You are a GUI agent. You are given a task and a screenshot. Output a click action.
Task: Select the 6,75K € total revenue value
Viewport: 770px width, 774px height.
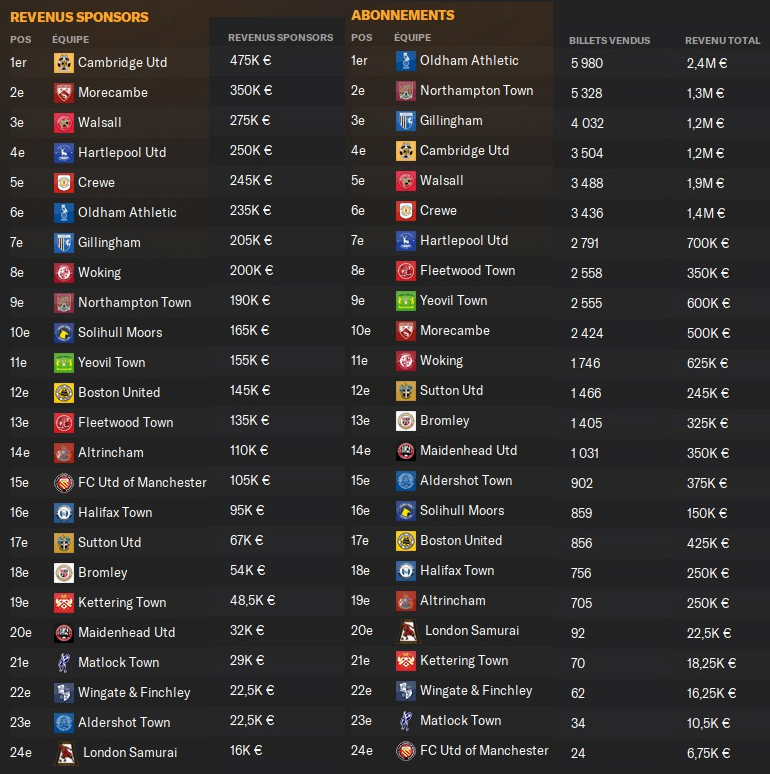click(x=708, y=754)
